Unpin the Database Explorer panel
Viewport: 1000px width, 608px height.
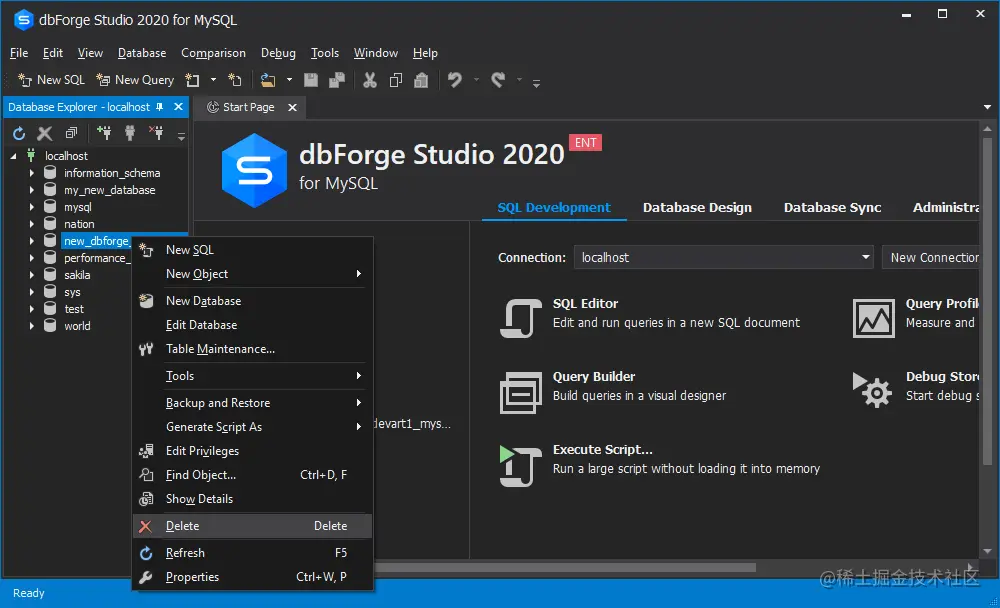(159, 107)
